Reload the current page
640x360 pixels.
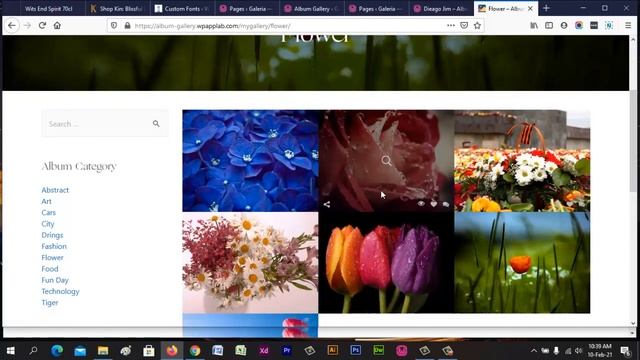tap(42, 25)
